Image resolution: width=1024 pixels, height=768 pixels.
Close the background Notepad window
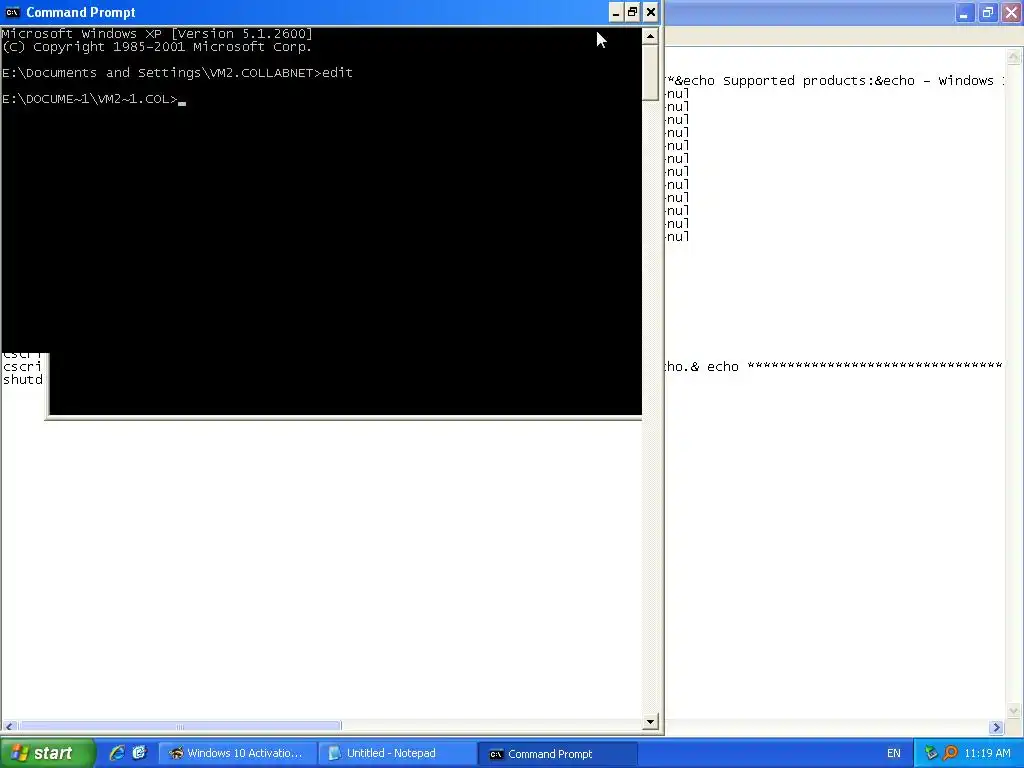point(1011,12)
